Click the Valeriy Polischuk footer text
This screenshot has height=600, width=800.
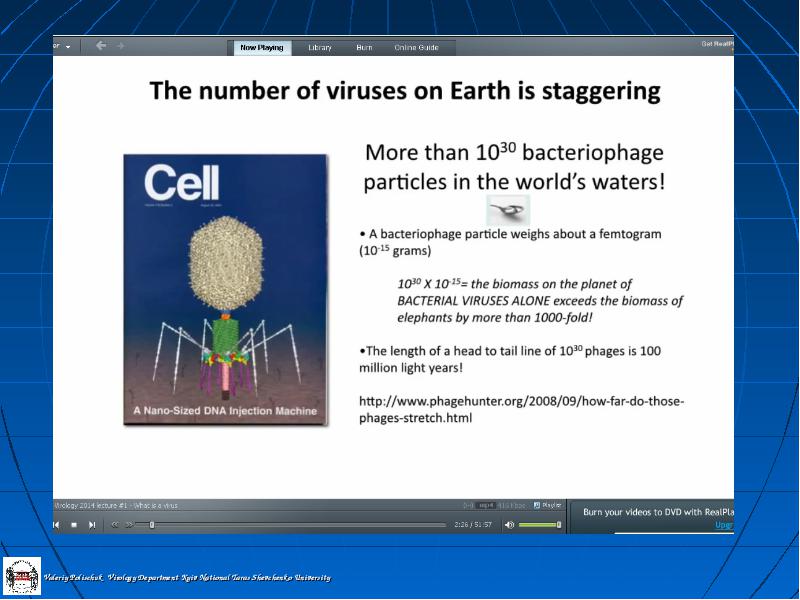(187, 578)
